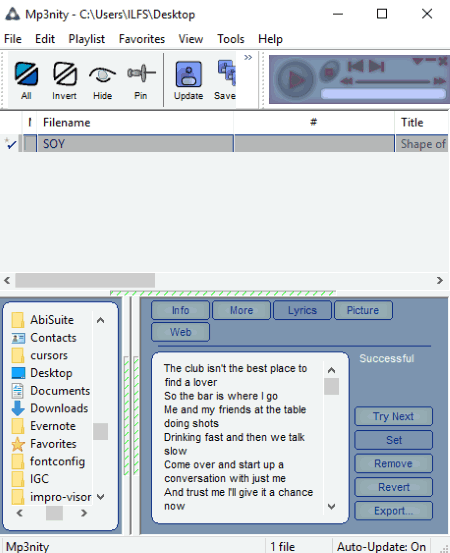The image size is (450, 553).
Task: Open the Tools menu
Action: [231, 39]
